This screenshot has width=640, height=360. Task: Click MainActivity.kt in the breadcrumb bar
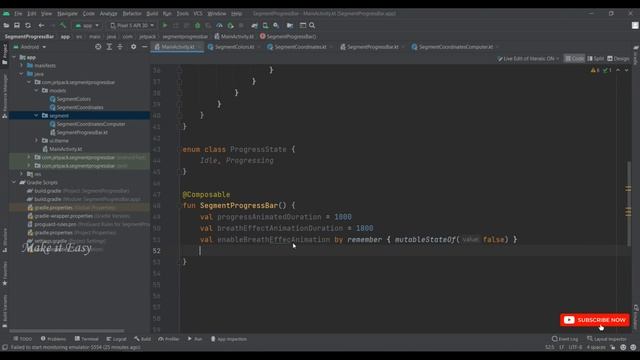tap(234, 36)
